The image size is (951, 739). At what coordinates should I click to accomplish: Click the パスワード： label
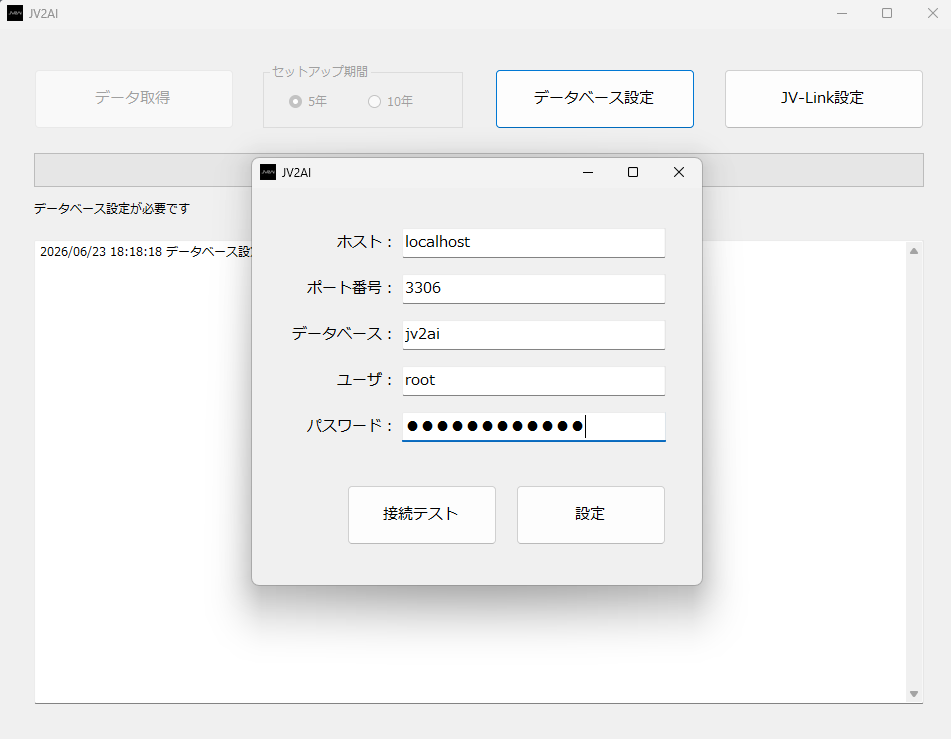(350, 426)
